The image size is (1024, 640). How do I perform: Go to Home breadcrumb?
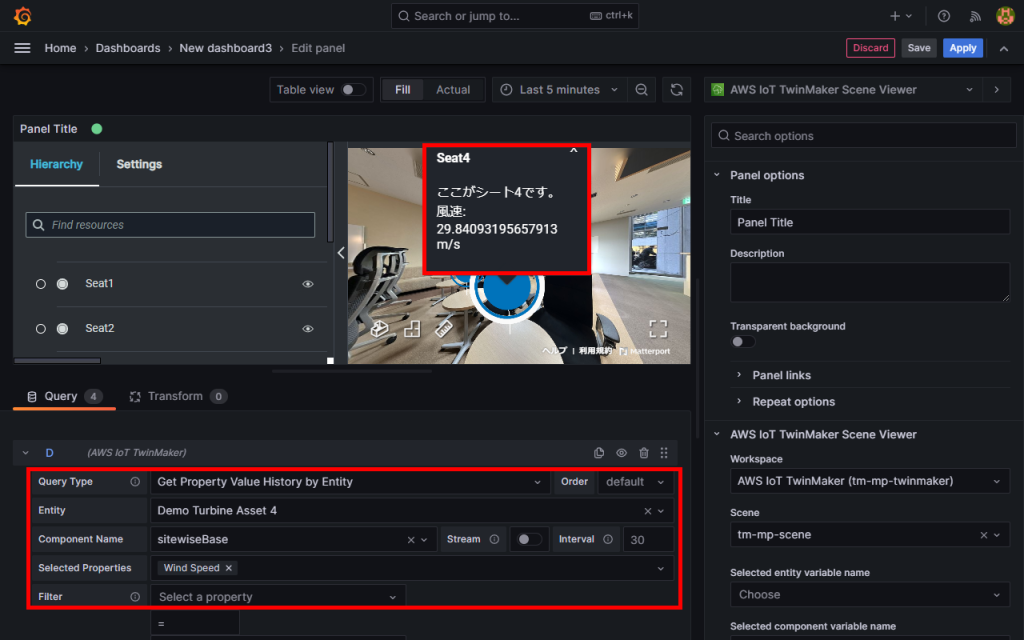[60, 48]
